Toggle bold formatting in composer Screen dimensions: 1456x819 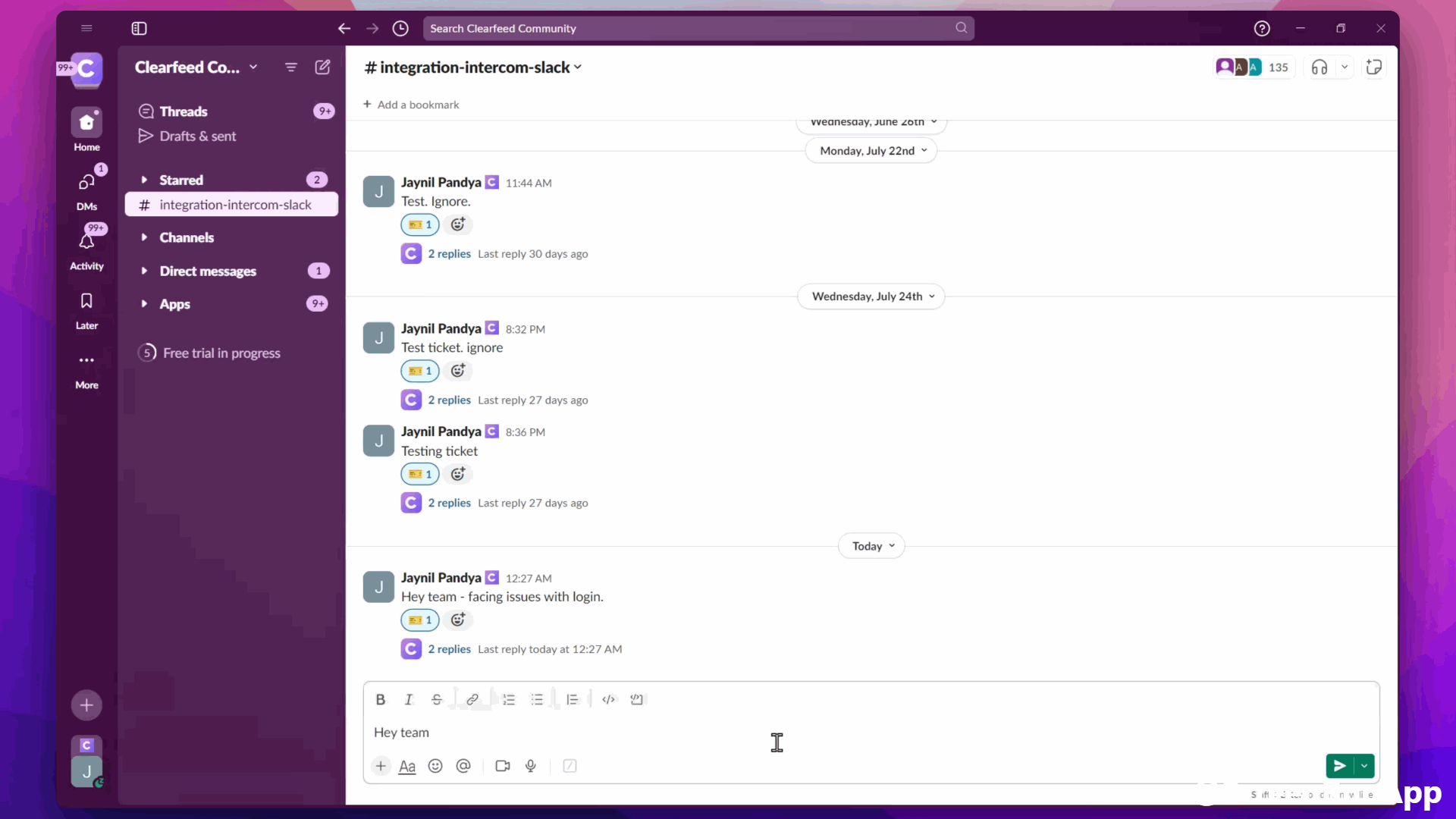381,699
